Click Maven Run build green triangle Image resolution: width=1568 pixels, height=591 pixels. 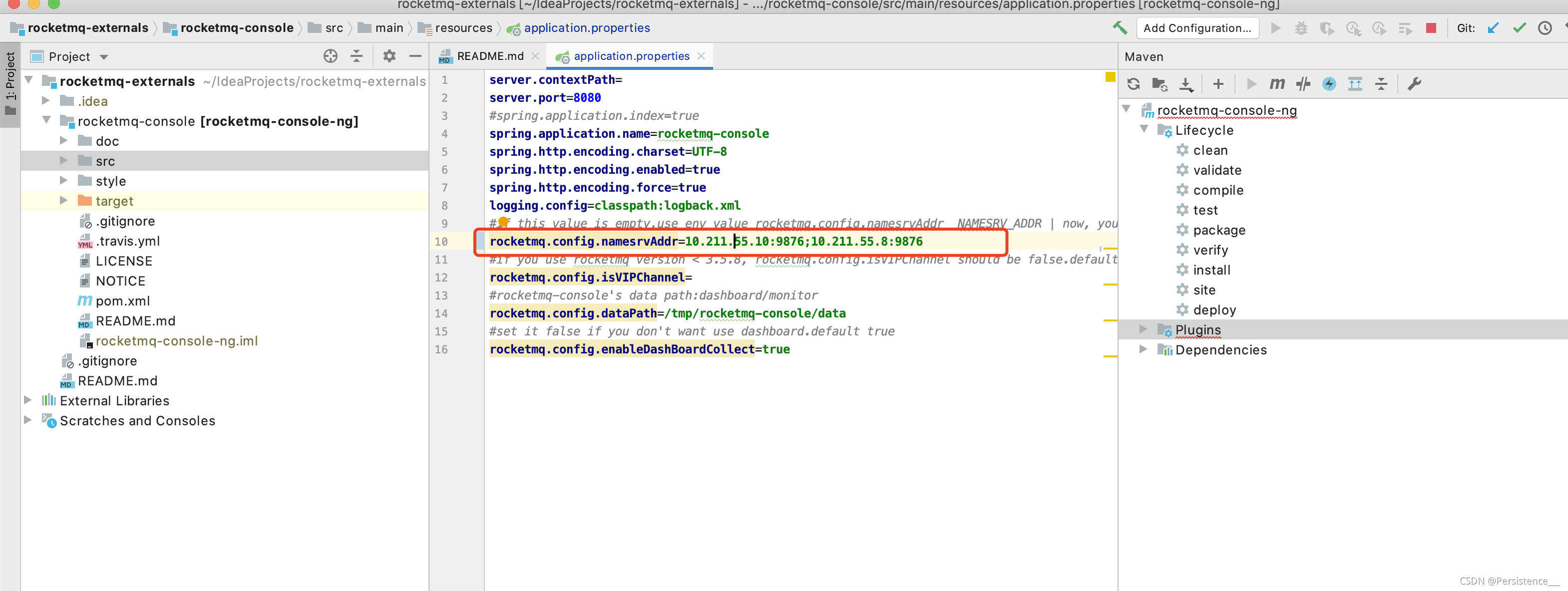[1251, 84]
